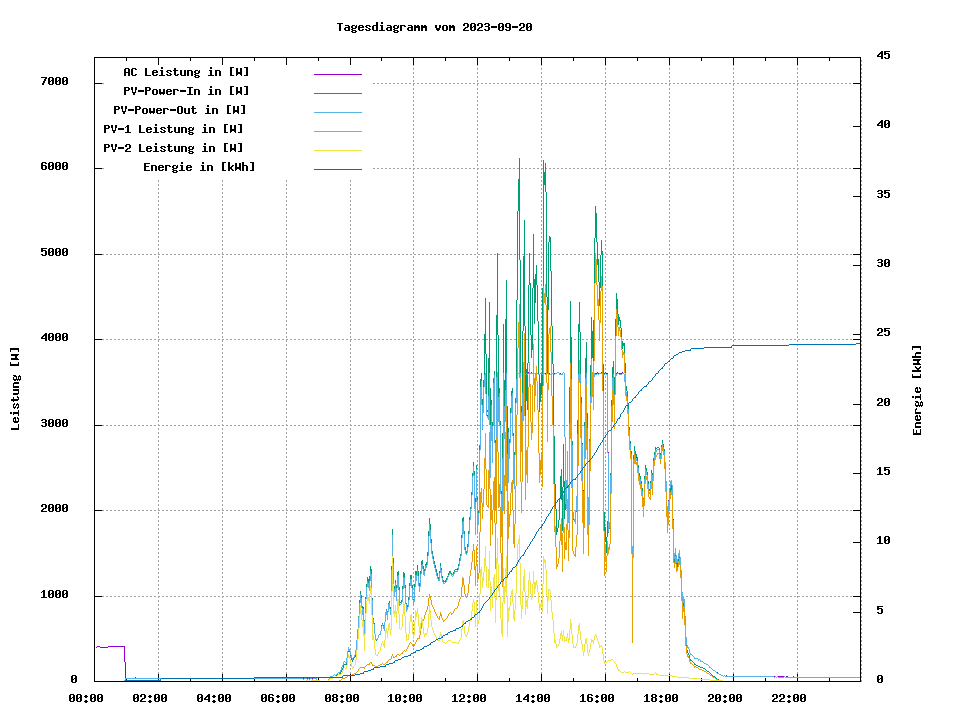The image size is (960, 720).
Task: Select the 'PV-1 Leistung in [W]' legend label
Action: point(173,129)
